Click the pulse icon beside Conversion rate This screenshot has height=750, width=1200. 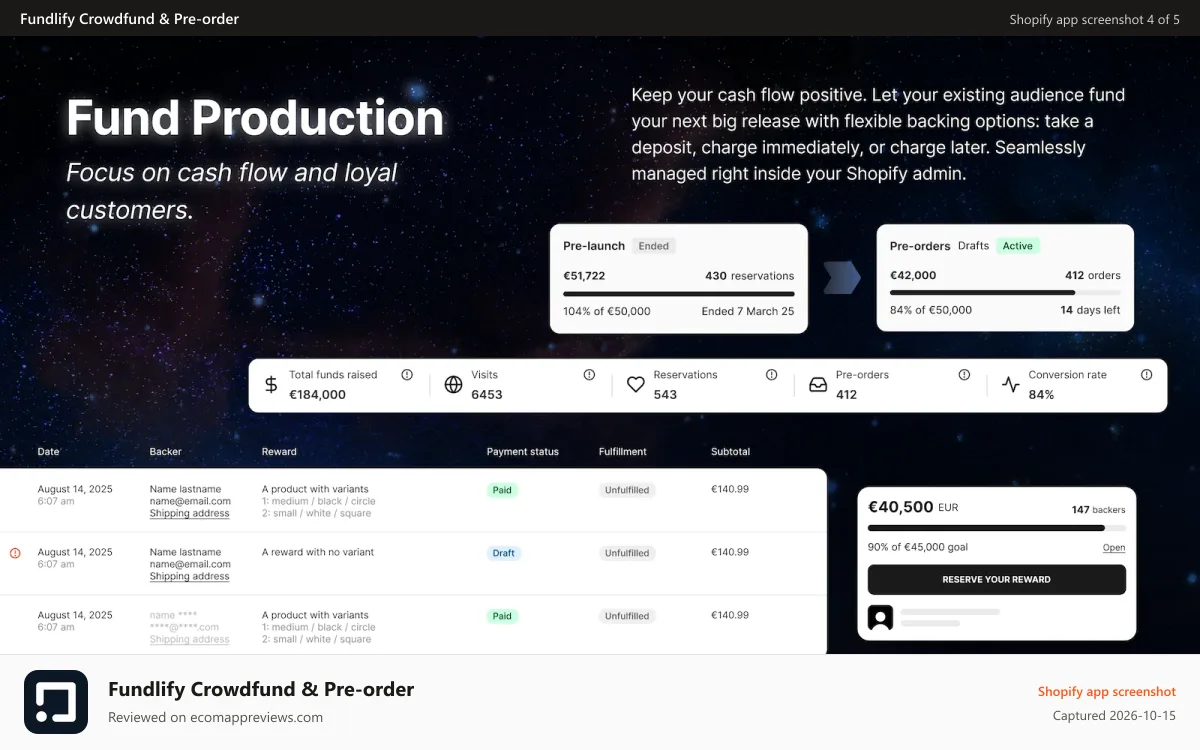pyautogui.click(x=1011, y=385)
